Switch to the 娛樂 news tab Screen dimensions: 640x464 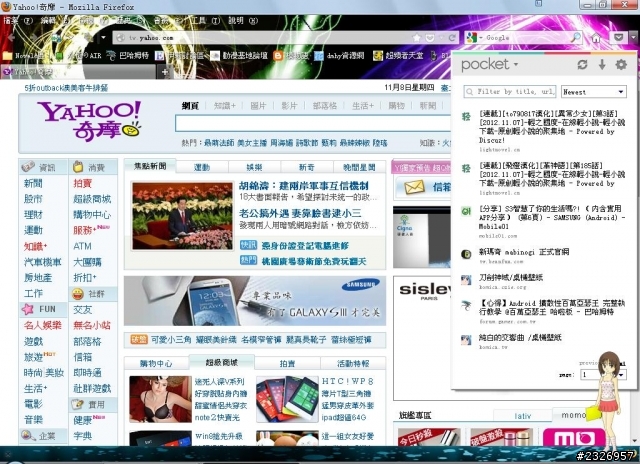point(254,167)
